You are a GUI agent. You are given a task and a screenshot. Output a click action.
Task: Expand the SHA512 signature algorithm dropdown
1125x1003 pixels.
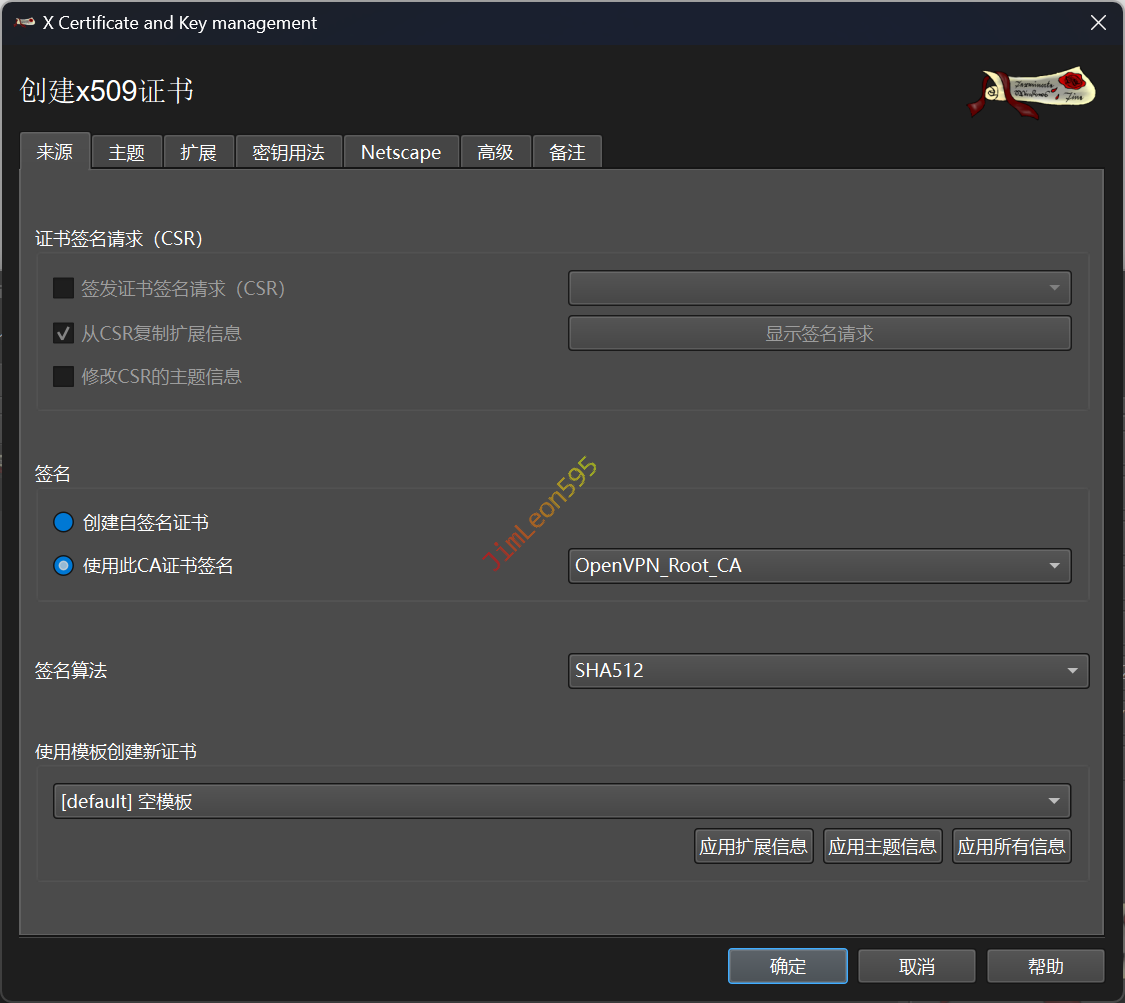[x=828, y=671]
